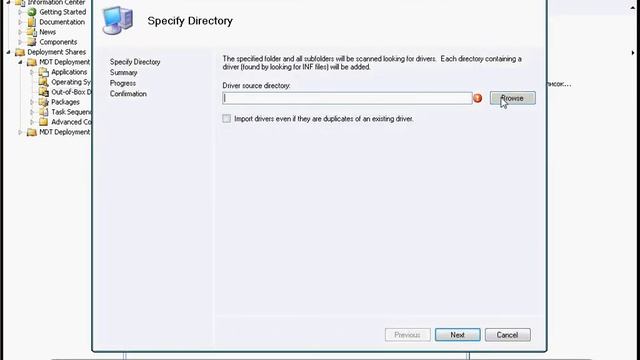Select the Progress wizard step

coord(122,83)
